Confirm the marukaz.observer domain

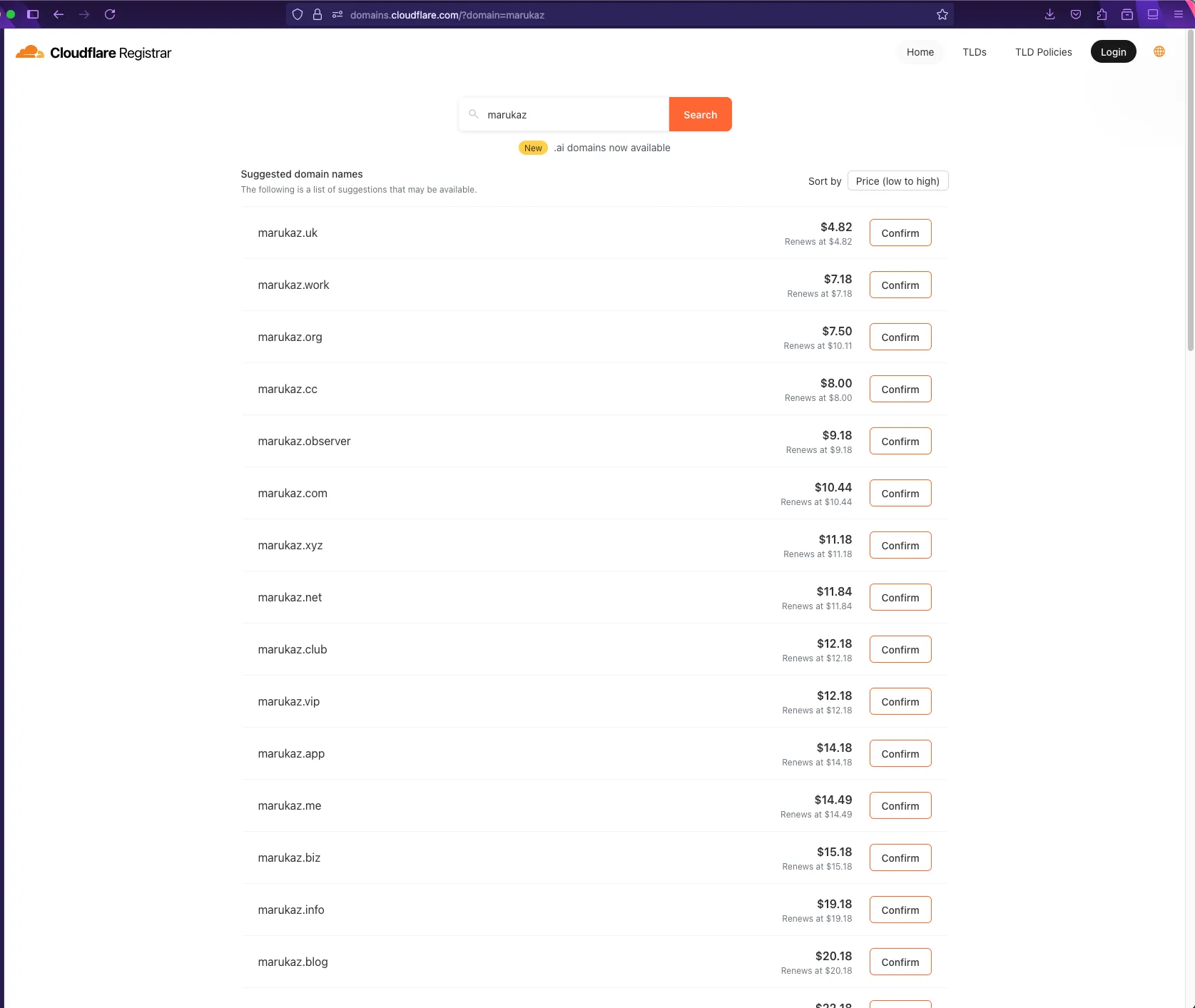point(900,441)
